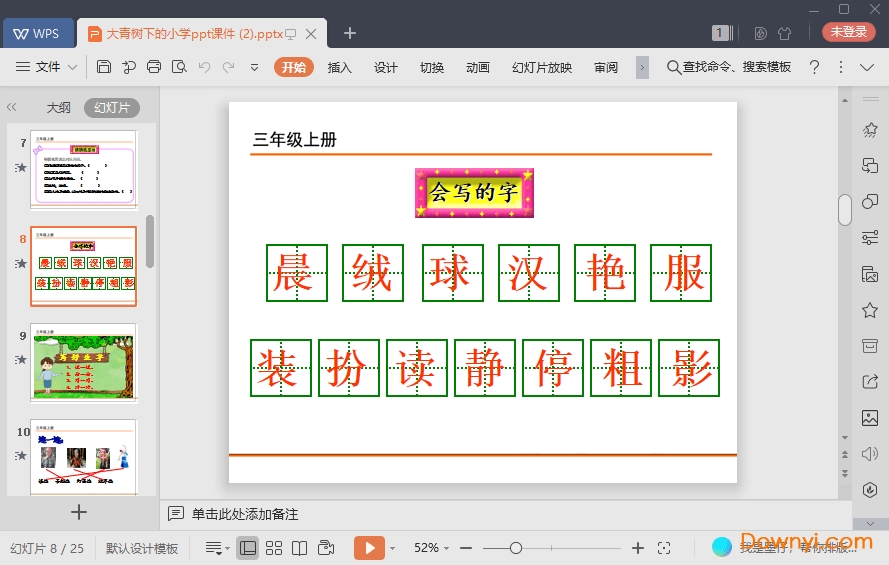The height and width of the screenshot is (565, 889).
Task: Switch to 幻灯片 thumbnail view
Action: [112, 108]
